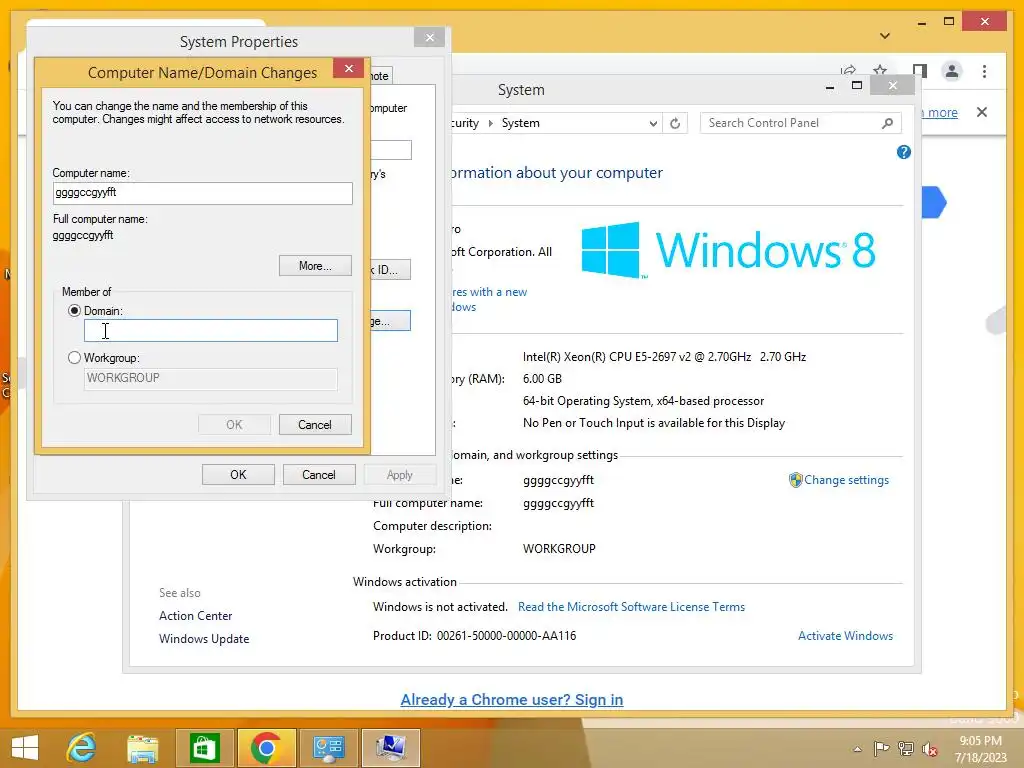Minimize the System window
Screen dimensions: 1024x768
click(829, 86)
